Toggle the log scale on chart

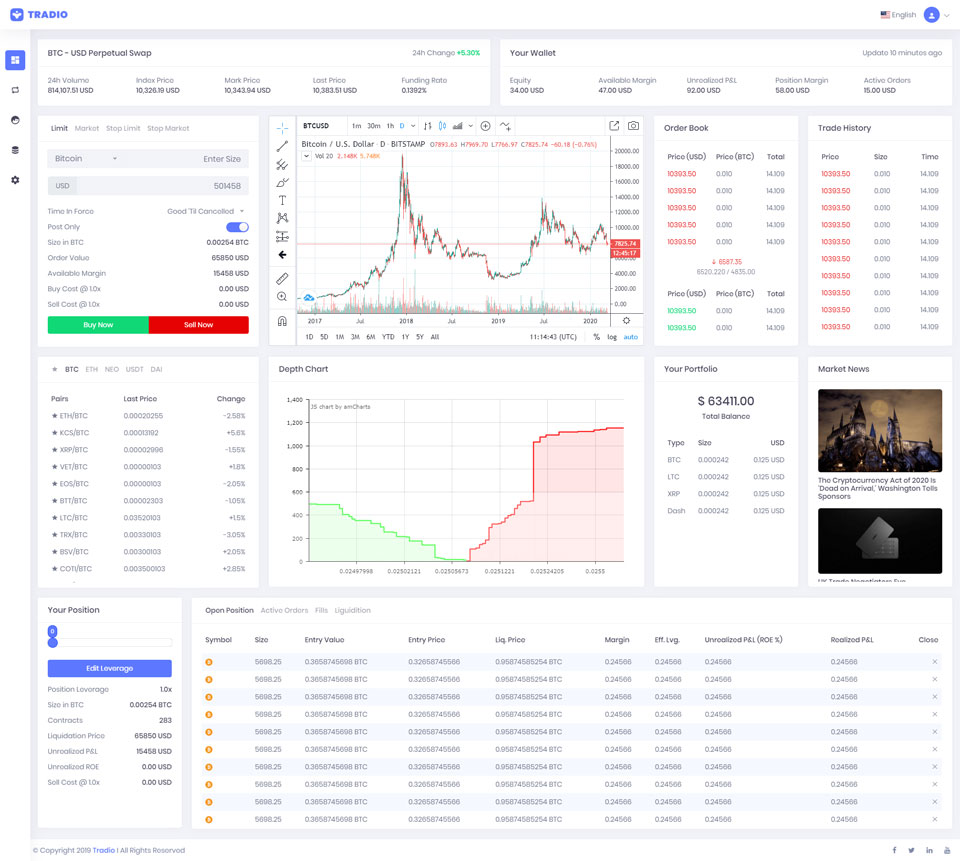612,337
